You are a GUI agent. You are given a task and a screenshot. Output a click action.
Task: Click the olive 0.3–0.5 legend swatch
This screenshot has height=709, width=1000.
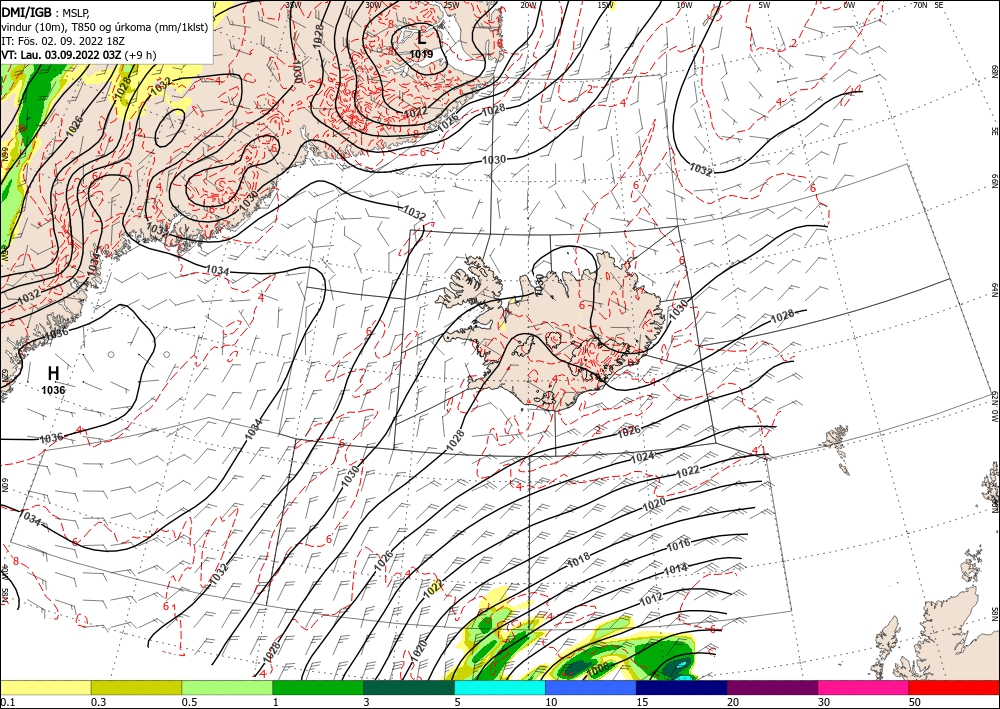tap(136, 687)
